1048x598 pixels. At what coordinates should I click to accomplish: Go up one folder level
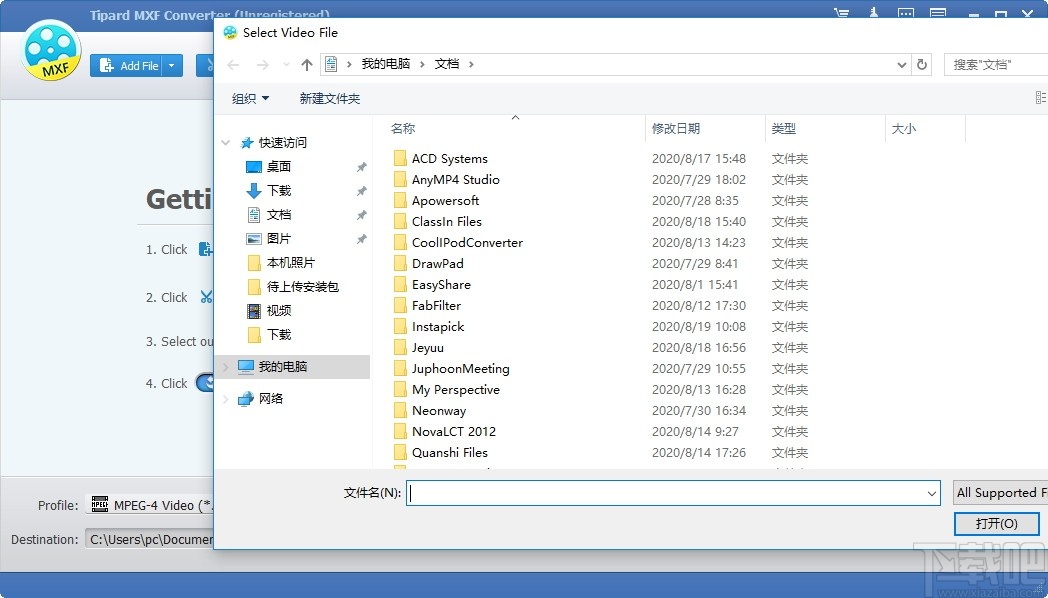[x=307, y=64]
